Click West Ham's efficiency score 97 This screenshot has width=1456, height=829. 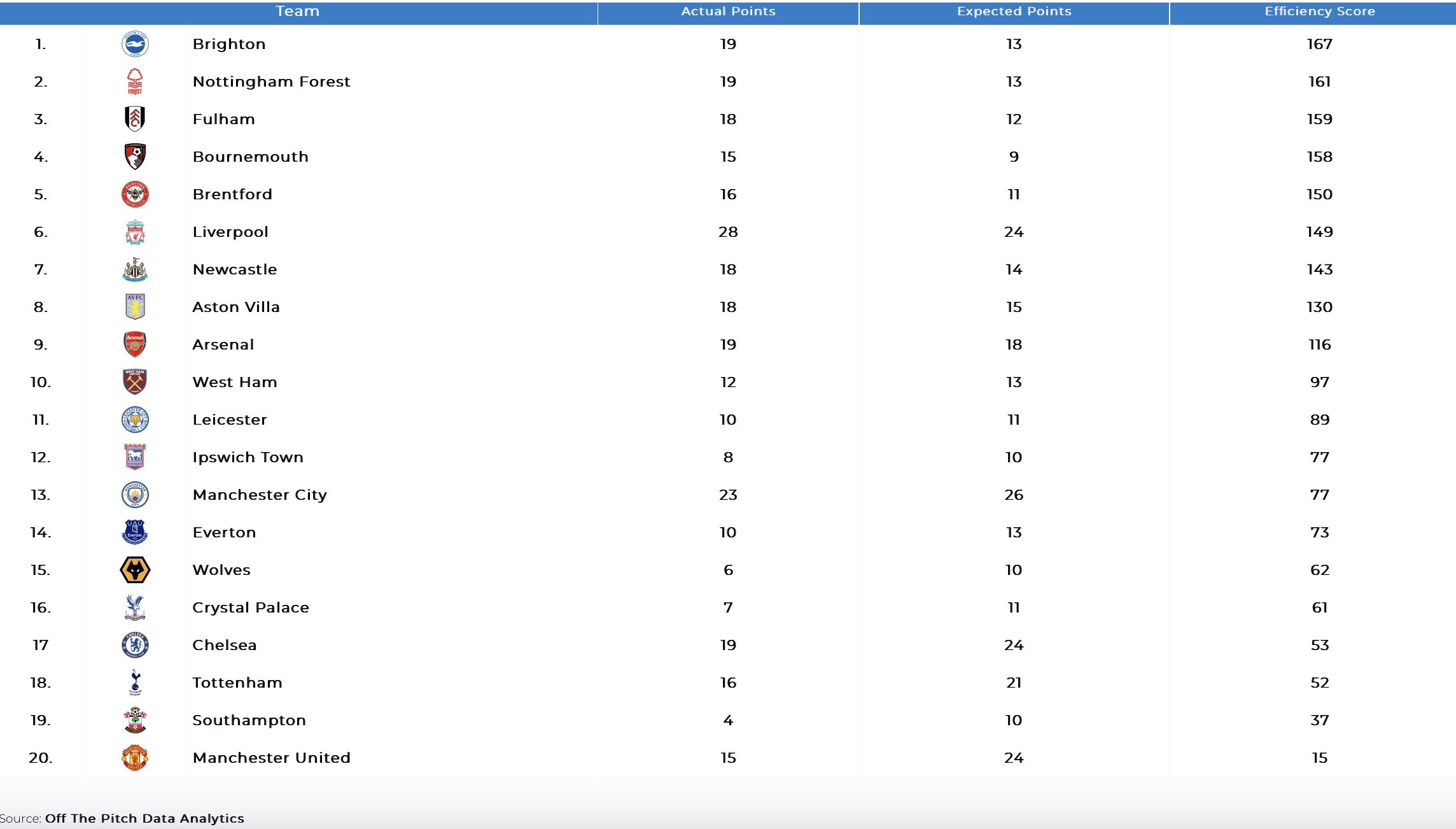point(1320,382)
